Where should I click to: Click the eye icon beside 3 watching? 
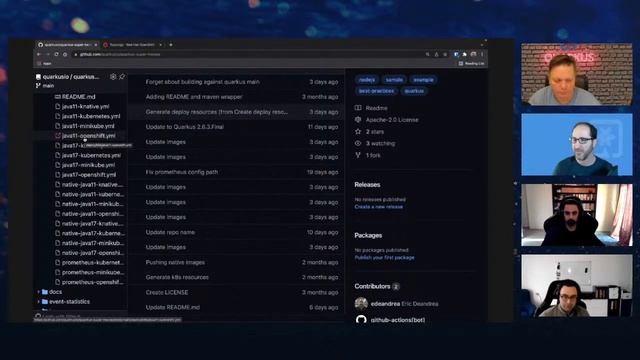click(x=358, y=143)
